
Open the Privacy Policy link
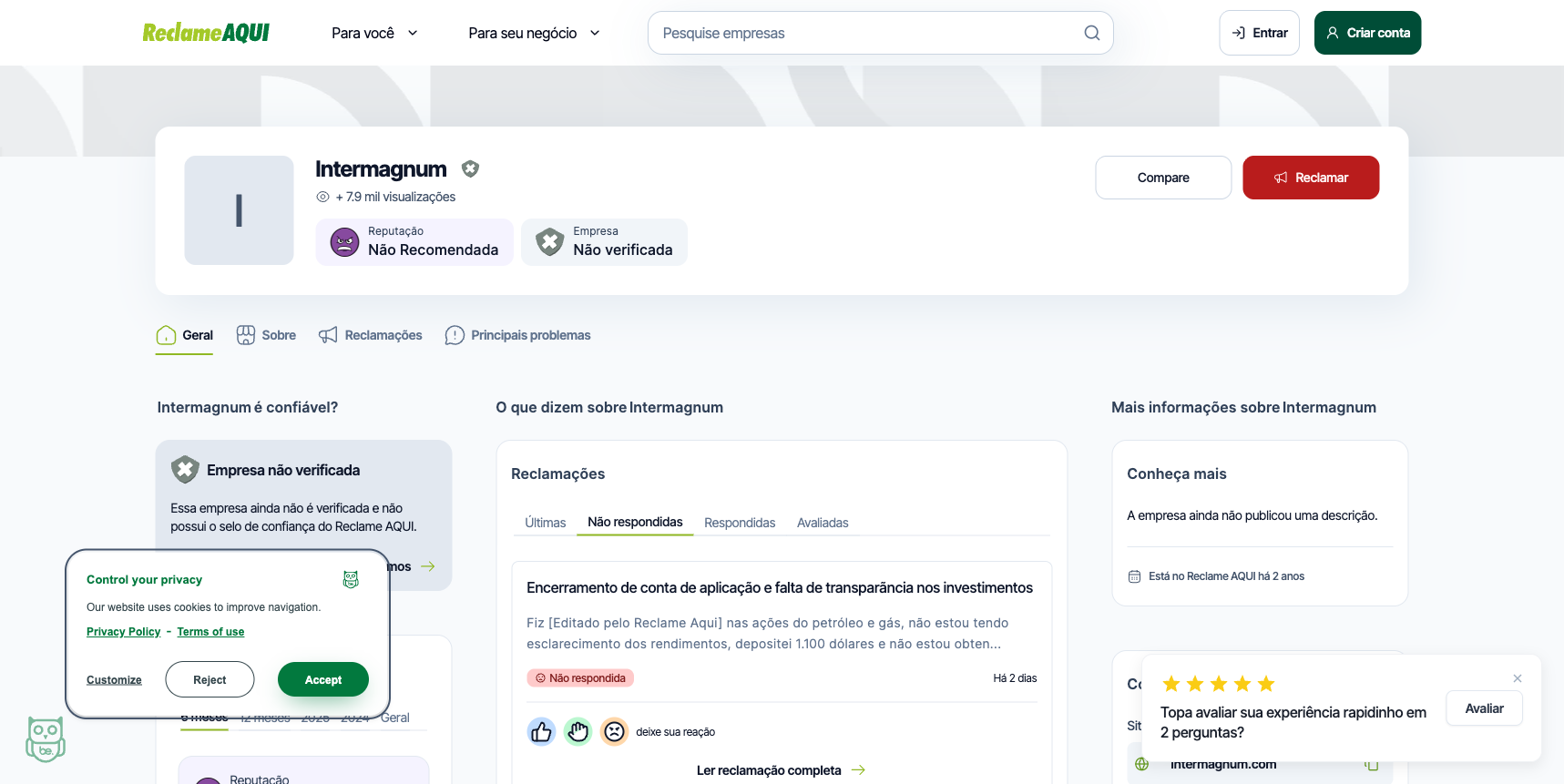123,632
